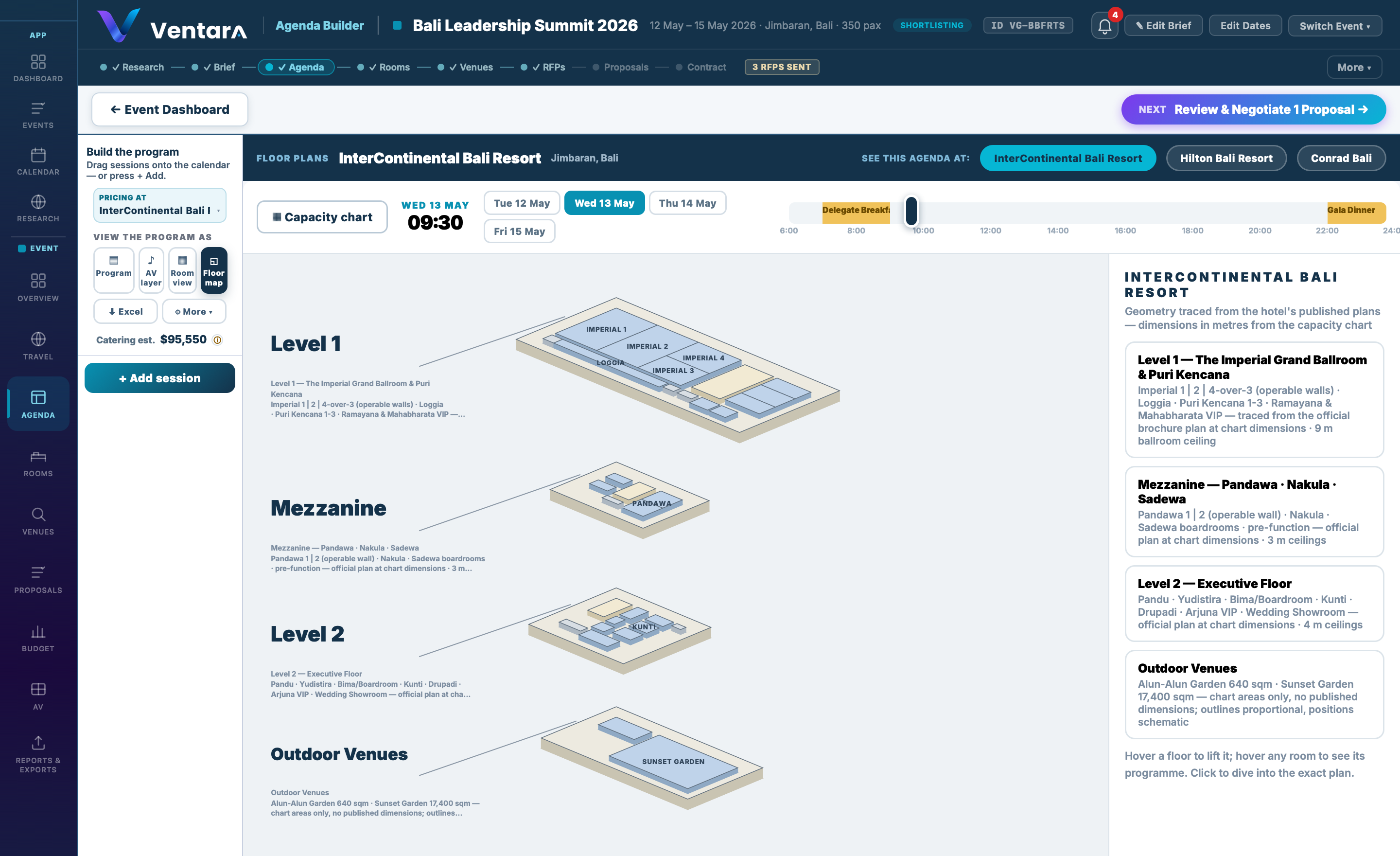
Task: Open Proposals in the sidebar
Action: [x=38, y=580]
